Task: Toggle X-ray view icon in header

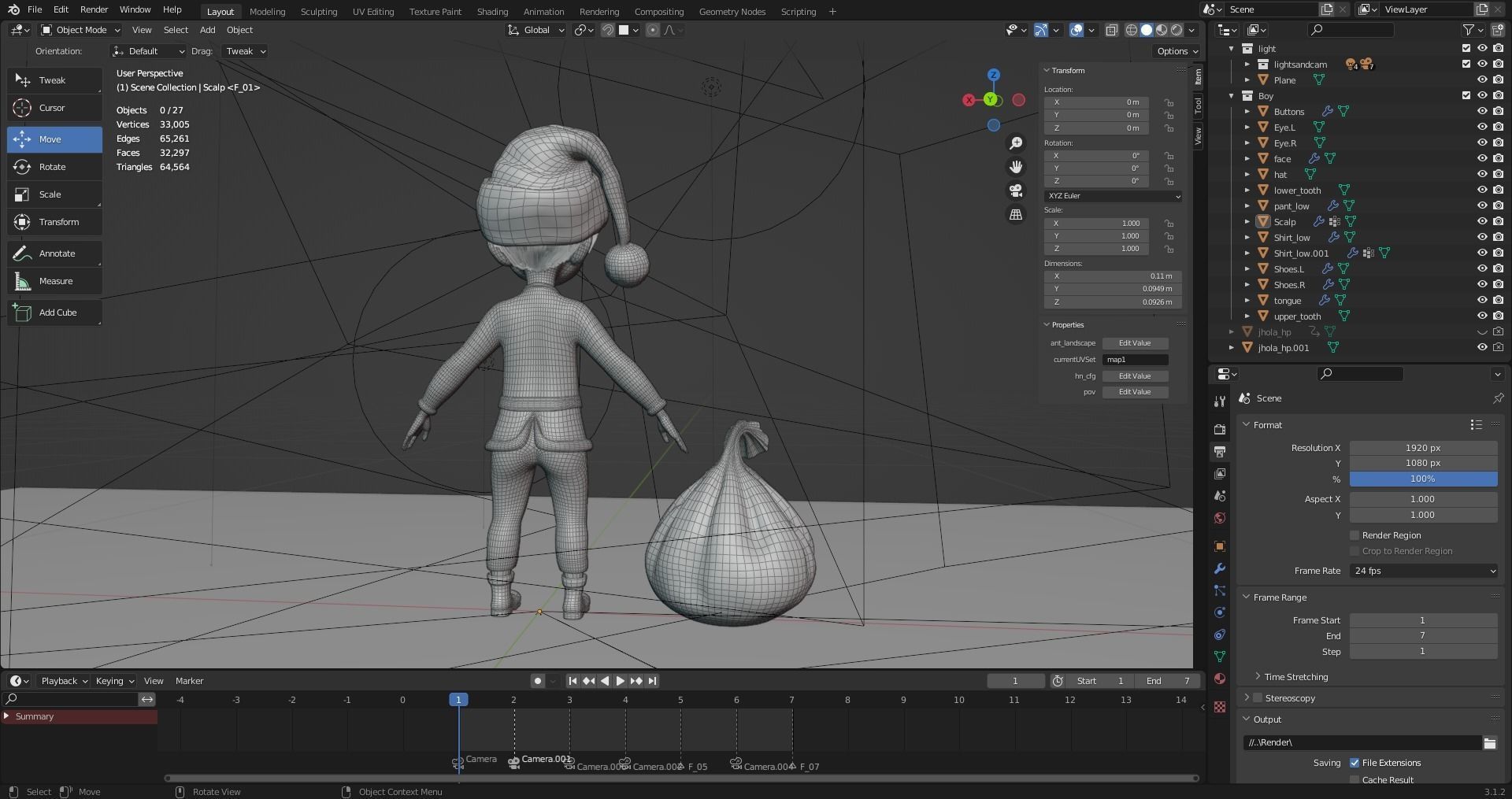Action: tap(1111, 30)
